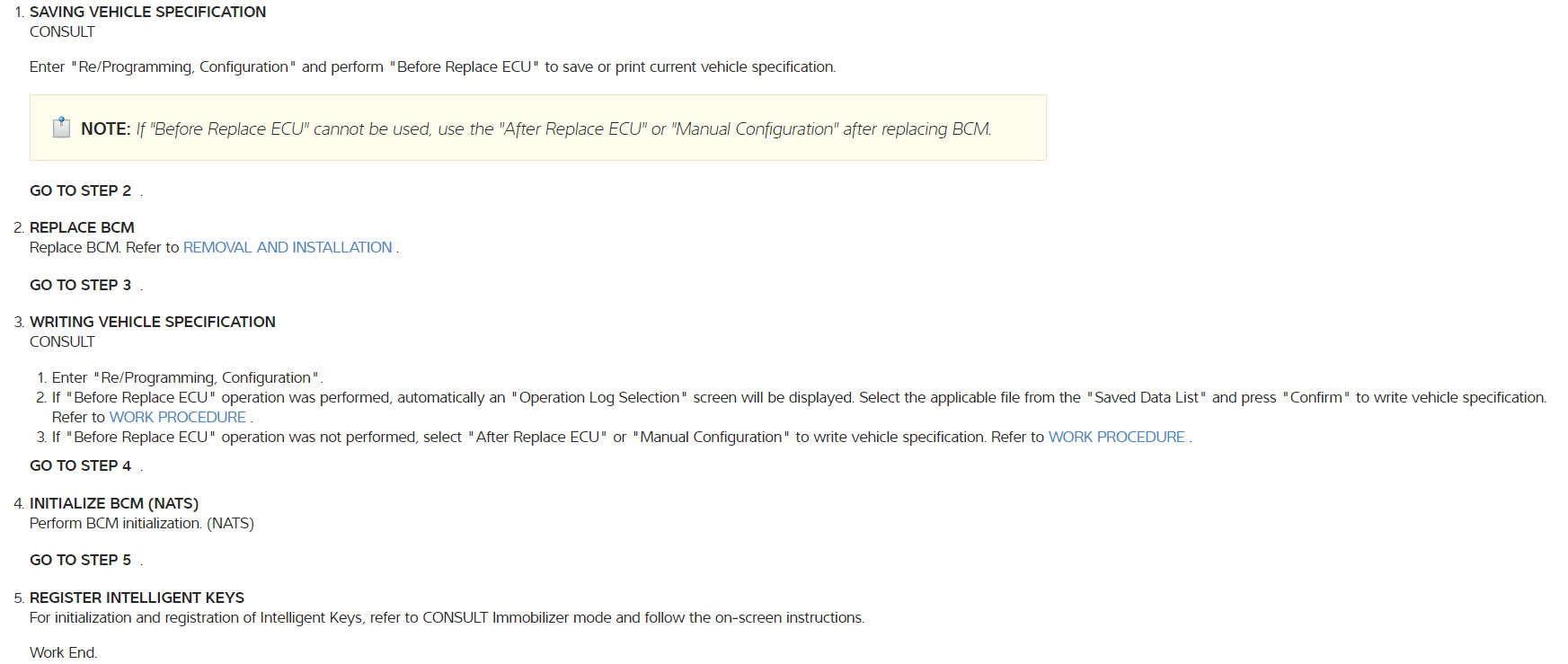Click the Intelligent Keys registration instruction sentence
Image resolution: width=1568 pixels, height=664 pixels.
(x=447, y=617)
